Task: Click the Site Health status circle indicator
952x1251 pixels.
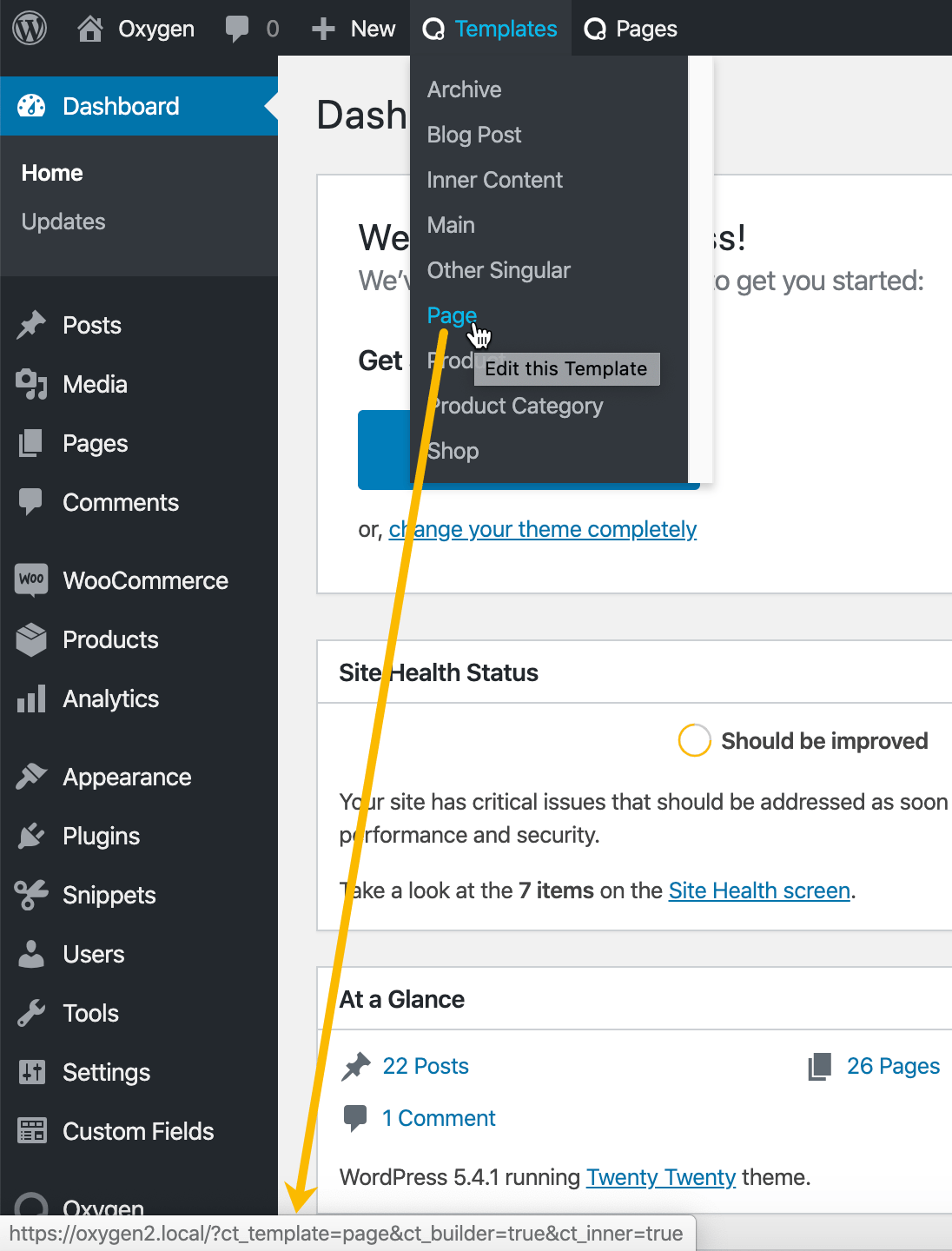Action: tap(695, 740)
